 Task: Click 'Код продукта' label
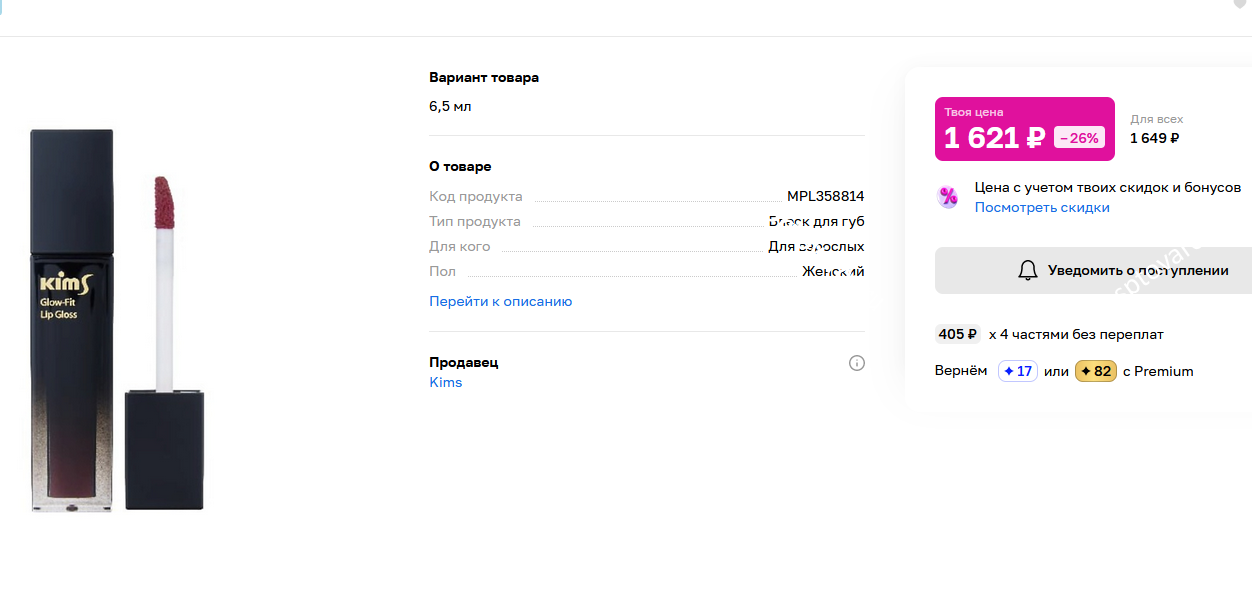[x=476, y=196]
